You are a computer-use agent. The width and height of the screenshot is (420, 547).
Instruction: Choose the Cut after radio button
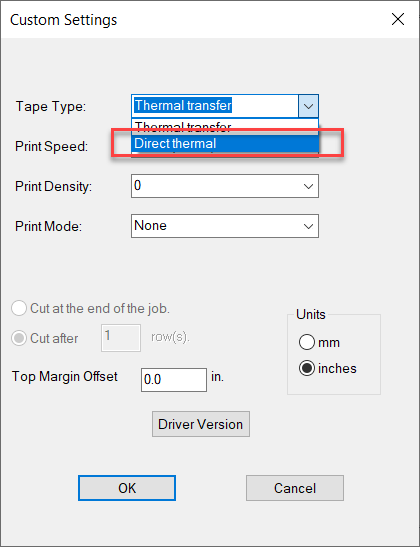point(19,338)
